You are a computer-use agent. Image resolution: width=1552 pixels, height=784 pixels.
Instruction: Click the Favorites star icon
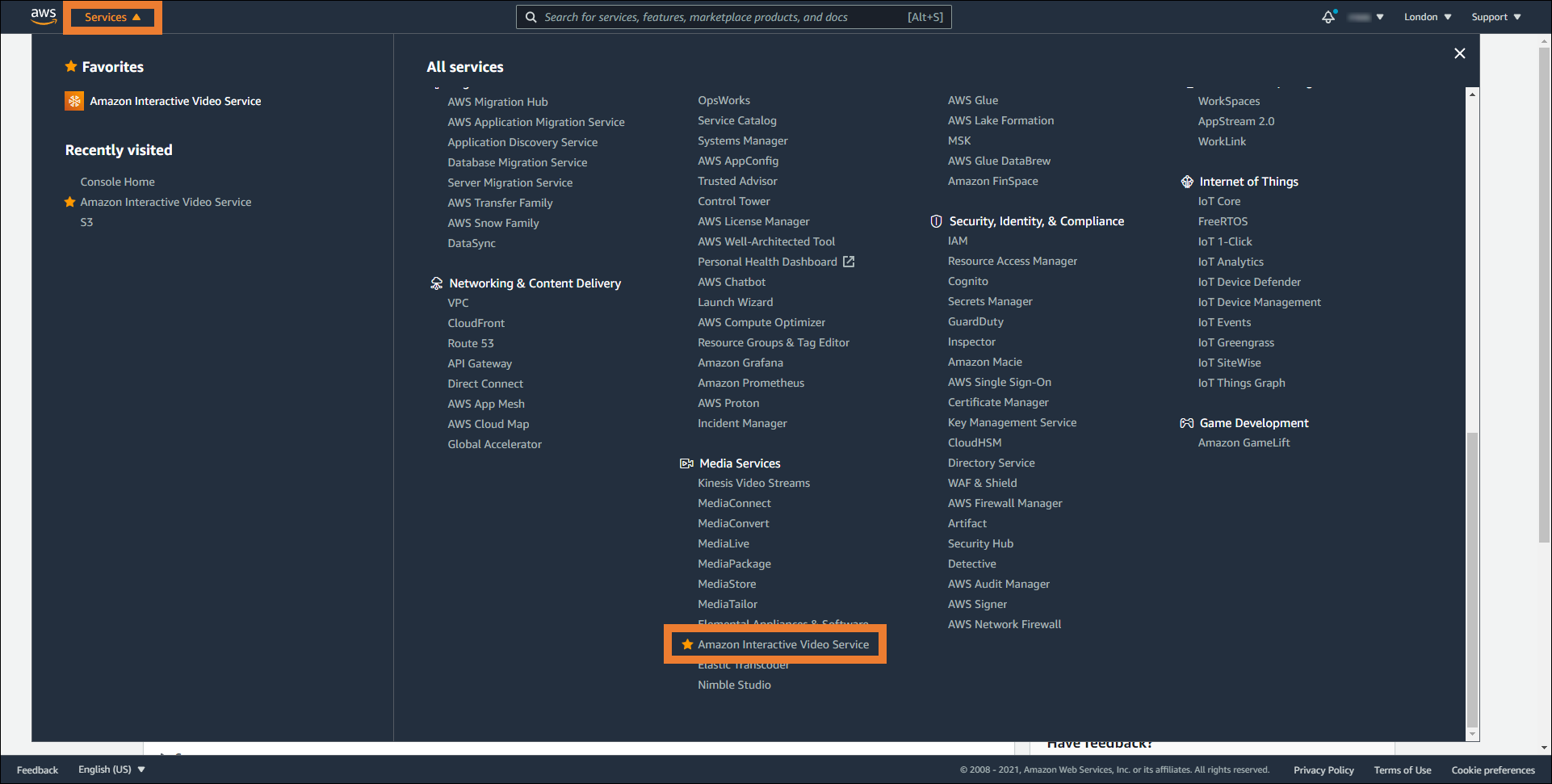tap(71, 66)
